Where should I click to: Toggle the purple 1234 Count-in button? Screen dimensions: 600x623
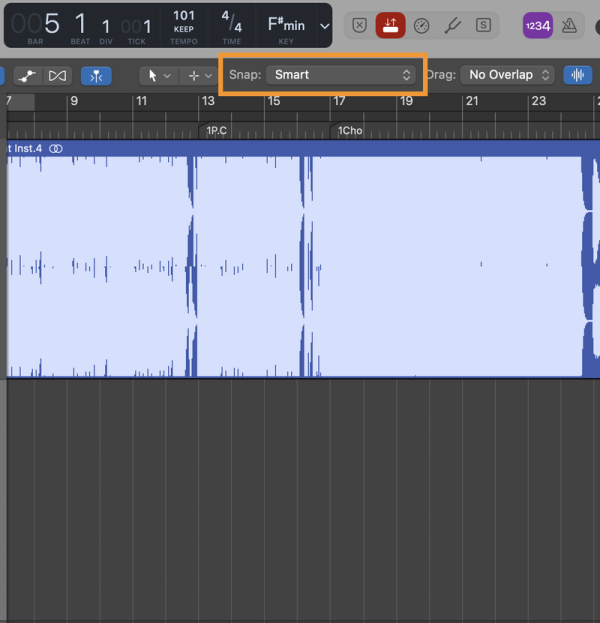coord(537,25)
